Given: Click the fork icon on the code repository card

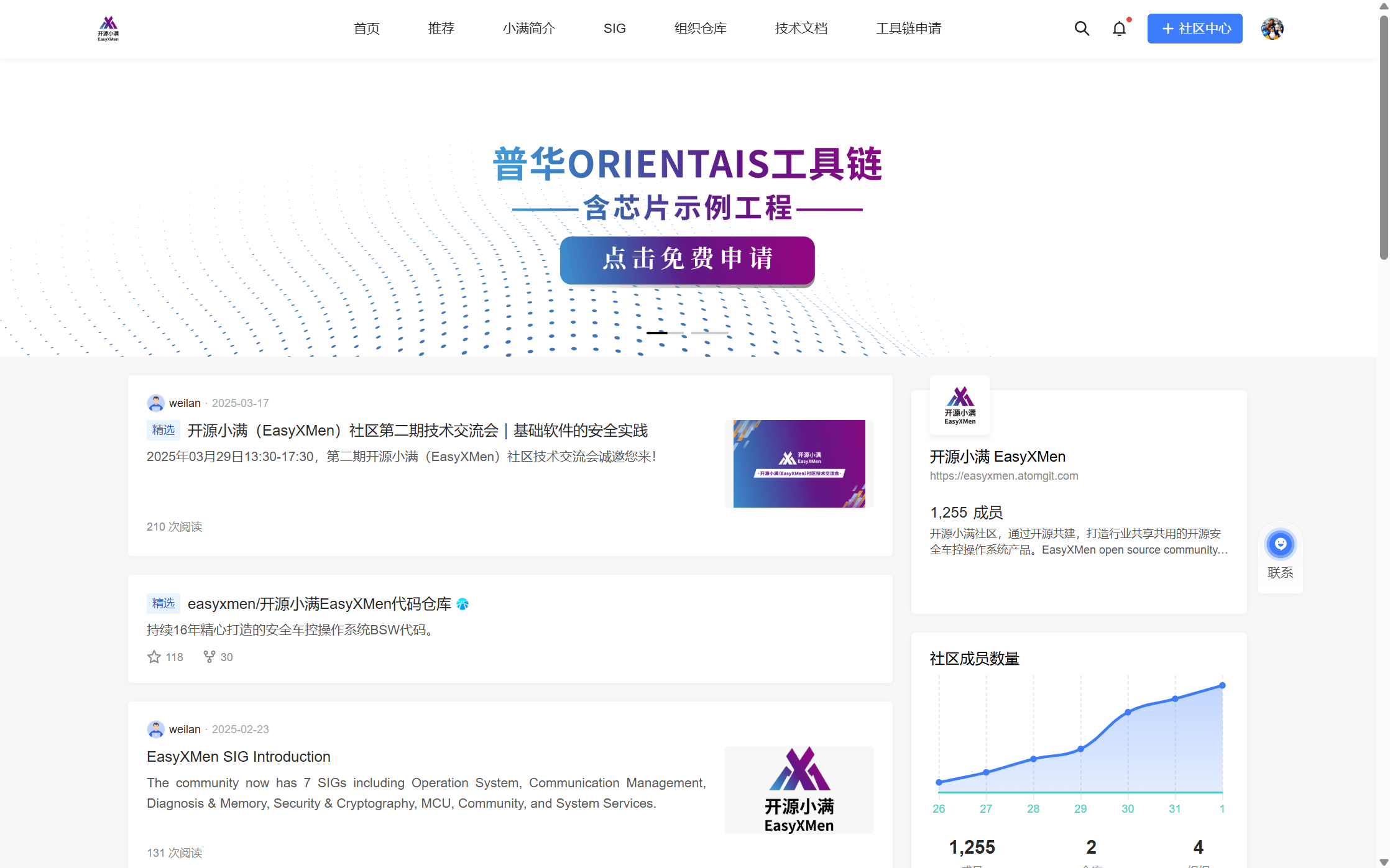Looking at the screenshot, I should 209,657.
